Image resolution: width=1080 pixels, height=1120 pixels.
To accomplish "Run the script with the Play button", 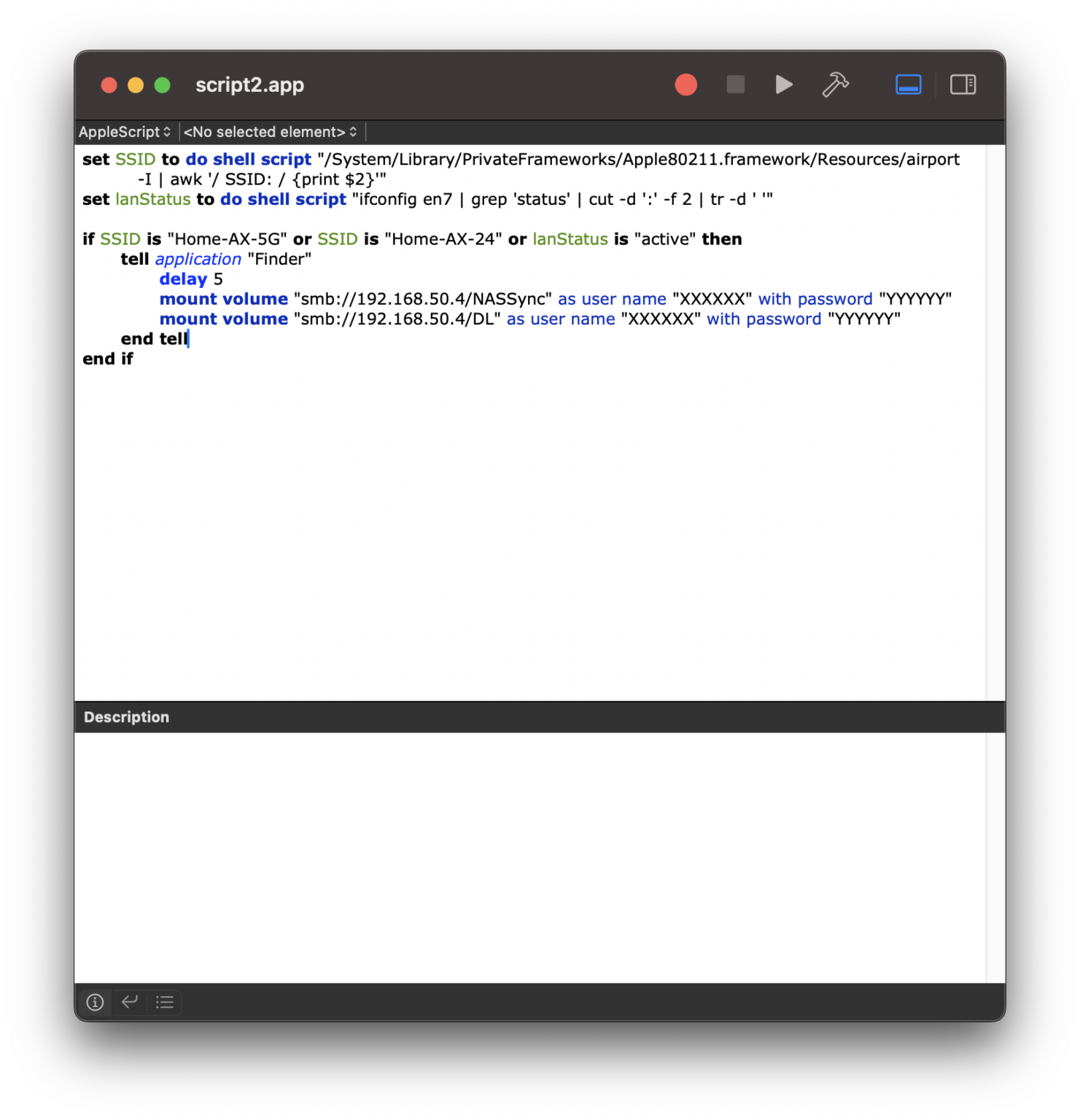I will tap(784, 85).
